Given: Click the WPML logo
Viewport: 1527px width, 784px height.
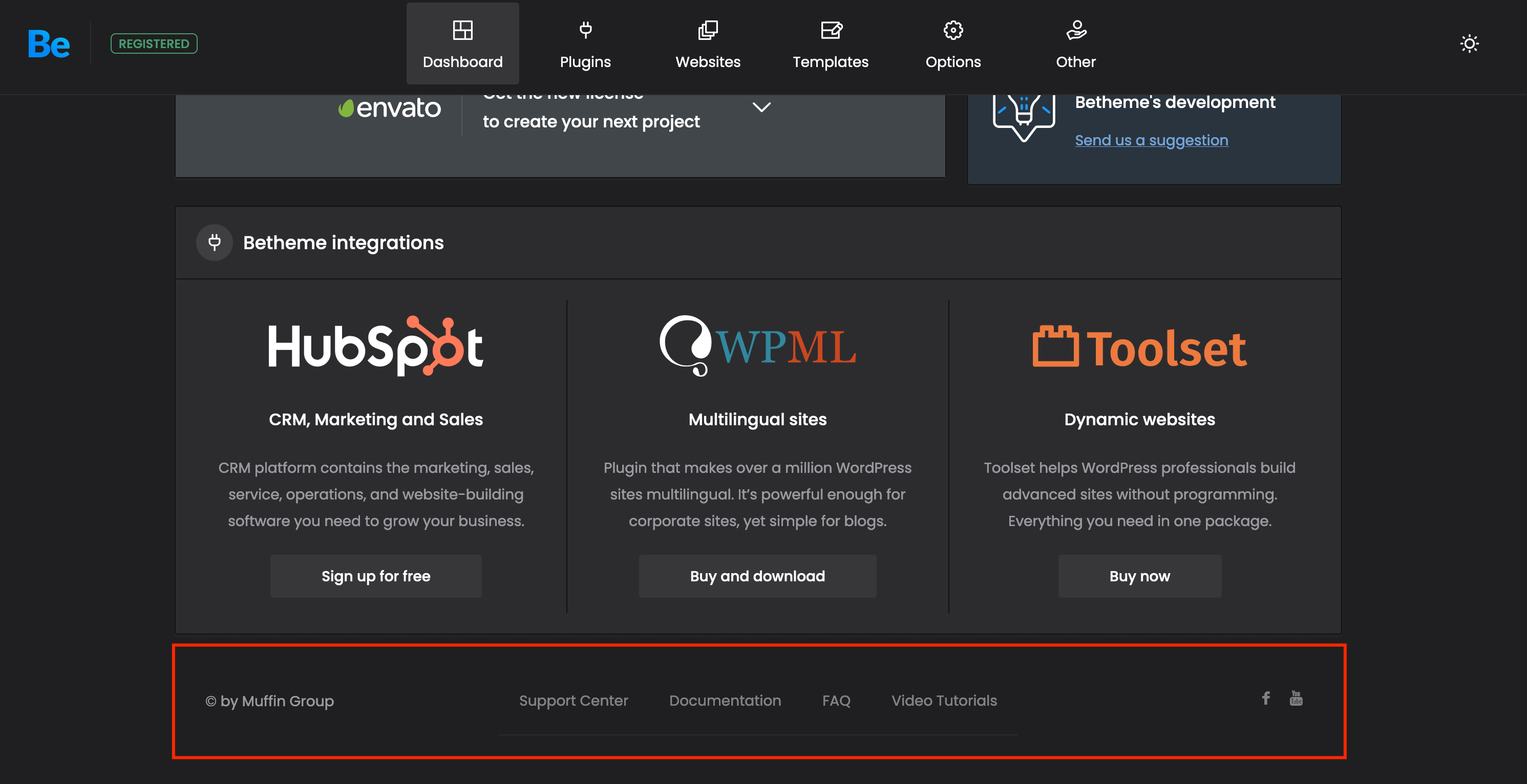Looking at the screenshot, I should point(757,346).
